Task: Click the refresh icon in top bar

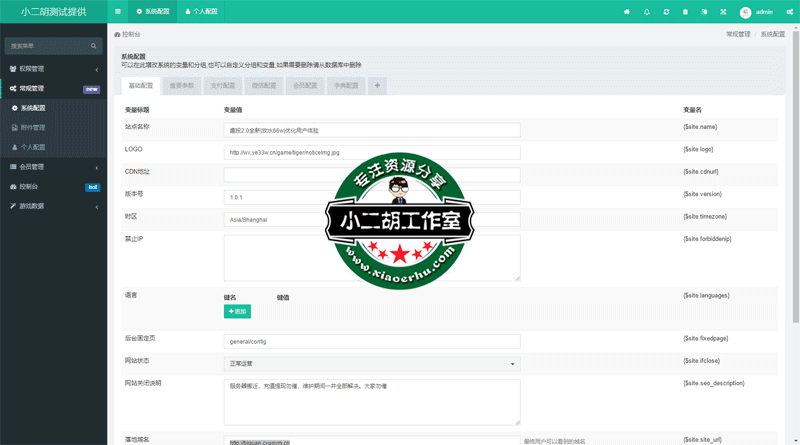Action: tap(666, 12)
